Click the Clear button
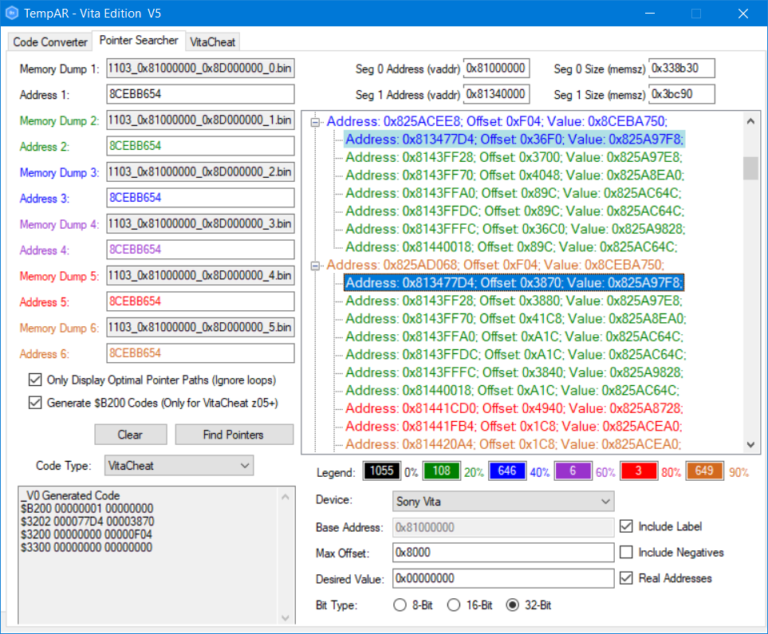This screenshot has height=634, width=768. (130, 435)
